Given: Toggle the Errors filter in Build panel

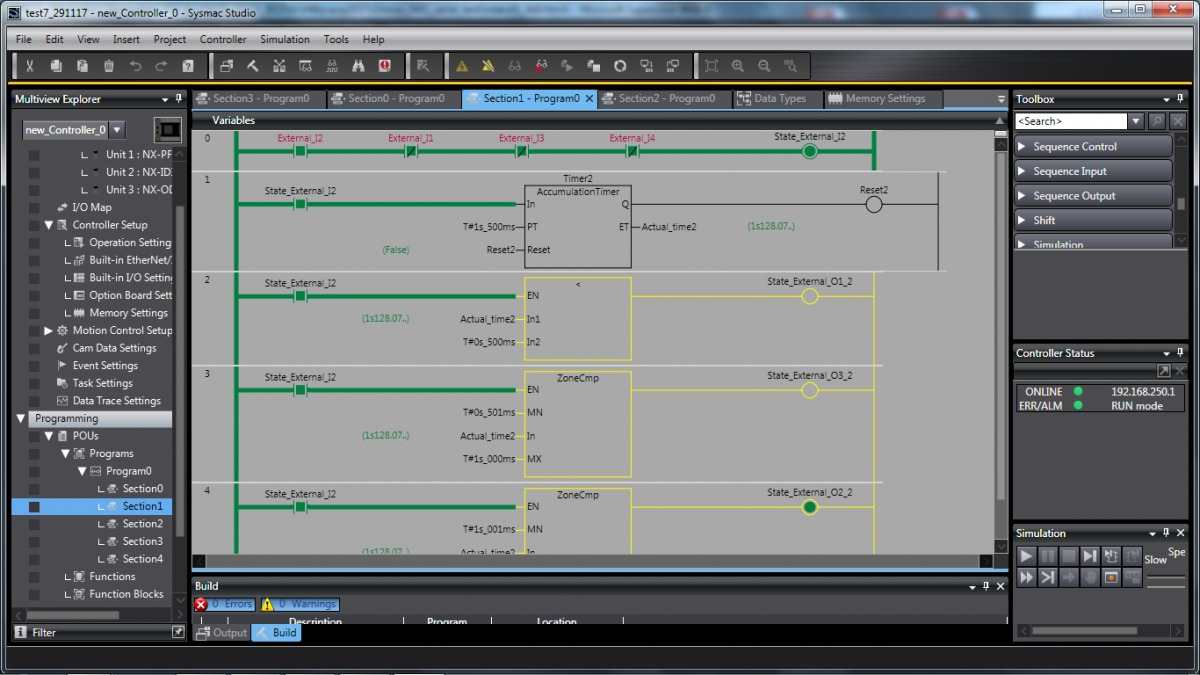Looking at the screenshot, I should coord(225,604).
